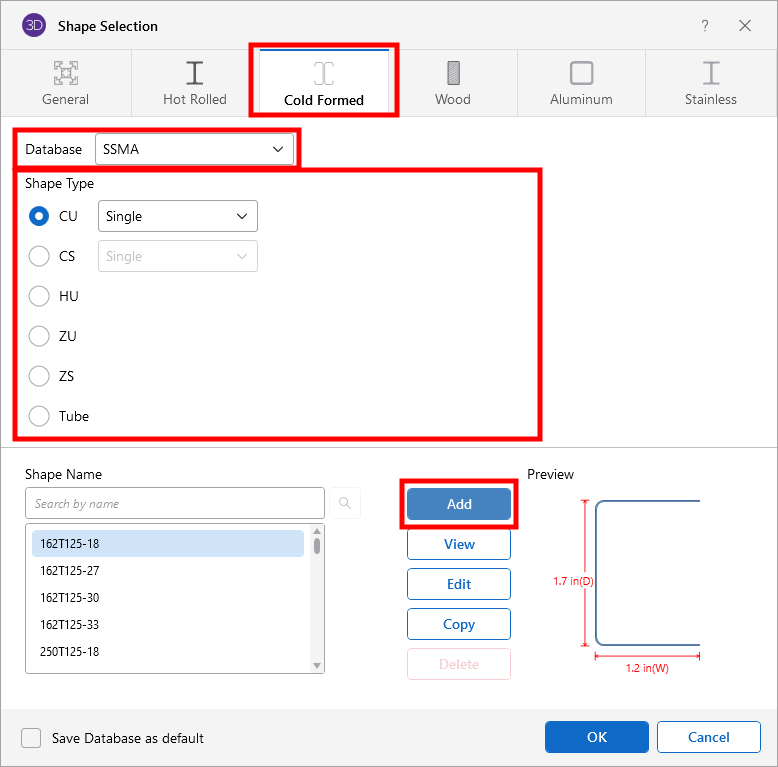Image resolution: width=778 pixels, height=767 pixels.
Task: Switch to the Stainless steel icon
Action: pyautogui.click(x=711, y=73)
